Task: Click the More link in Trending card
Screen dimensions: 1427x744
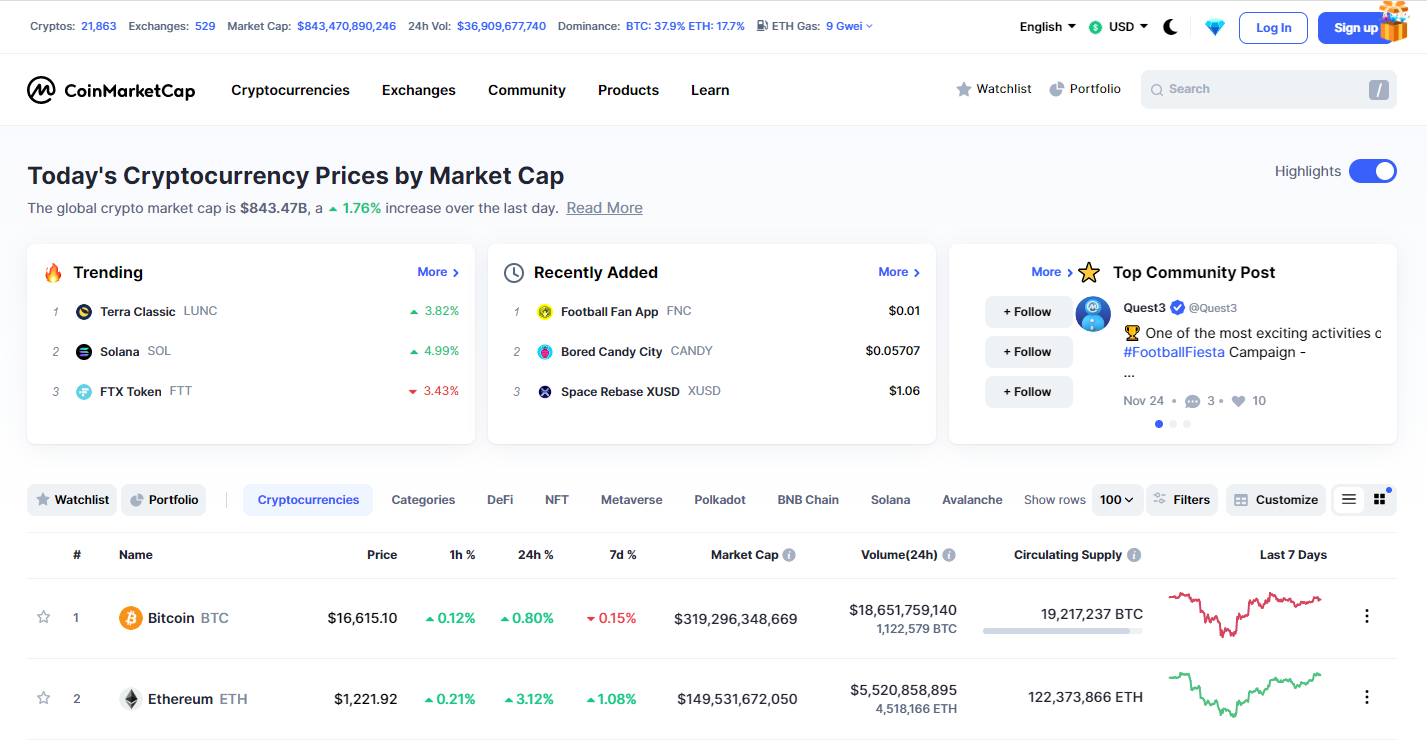Action: [x=438, y=272]
